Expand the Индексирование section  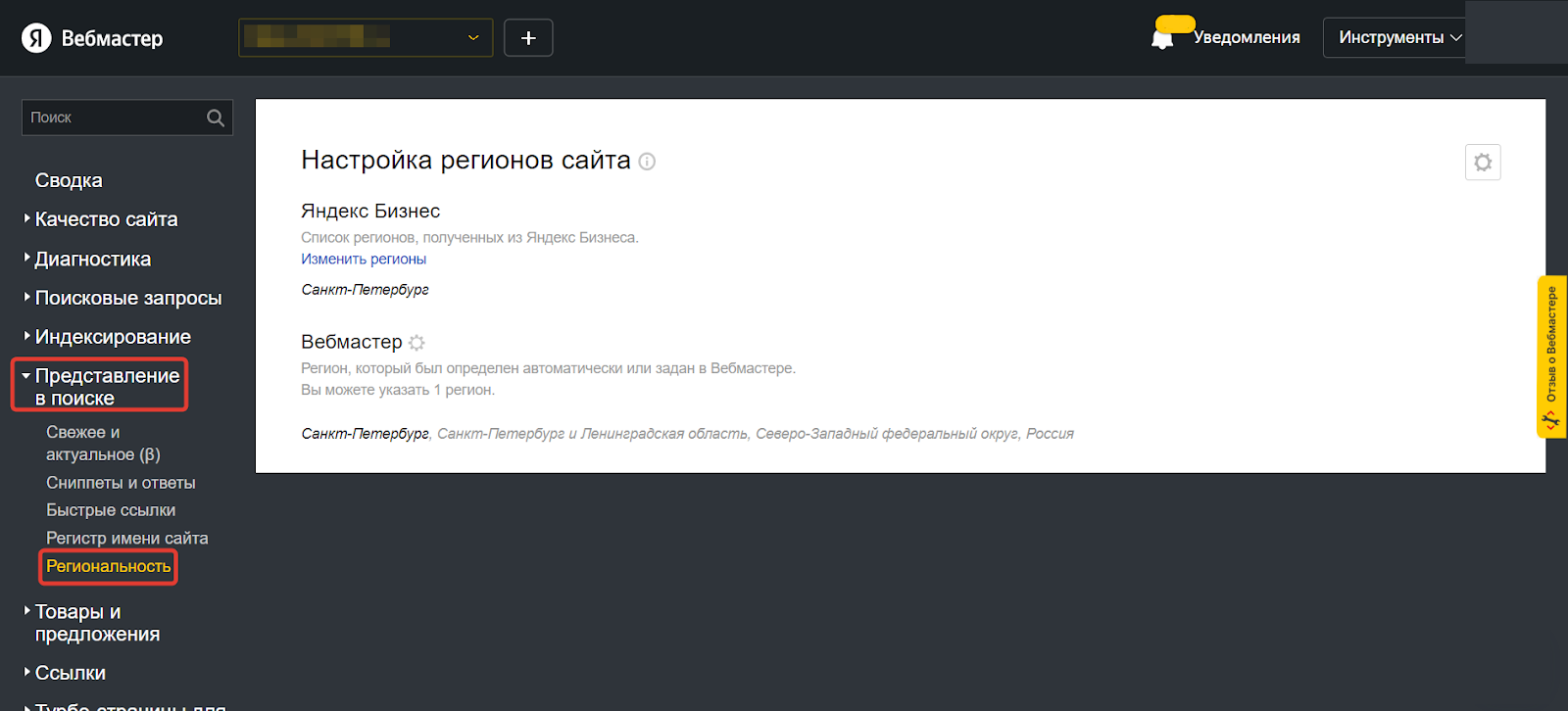tap(113, 337)
